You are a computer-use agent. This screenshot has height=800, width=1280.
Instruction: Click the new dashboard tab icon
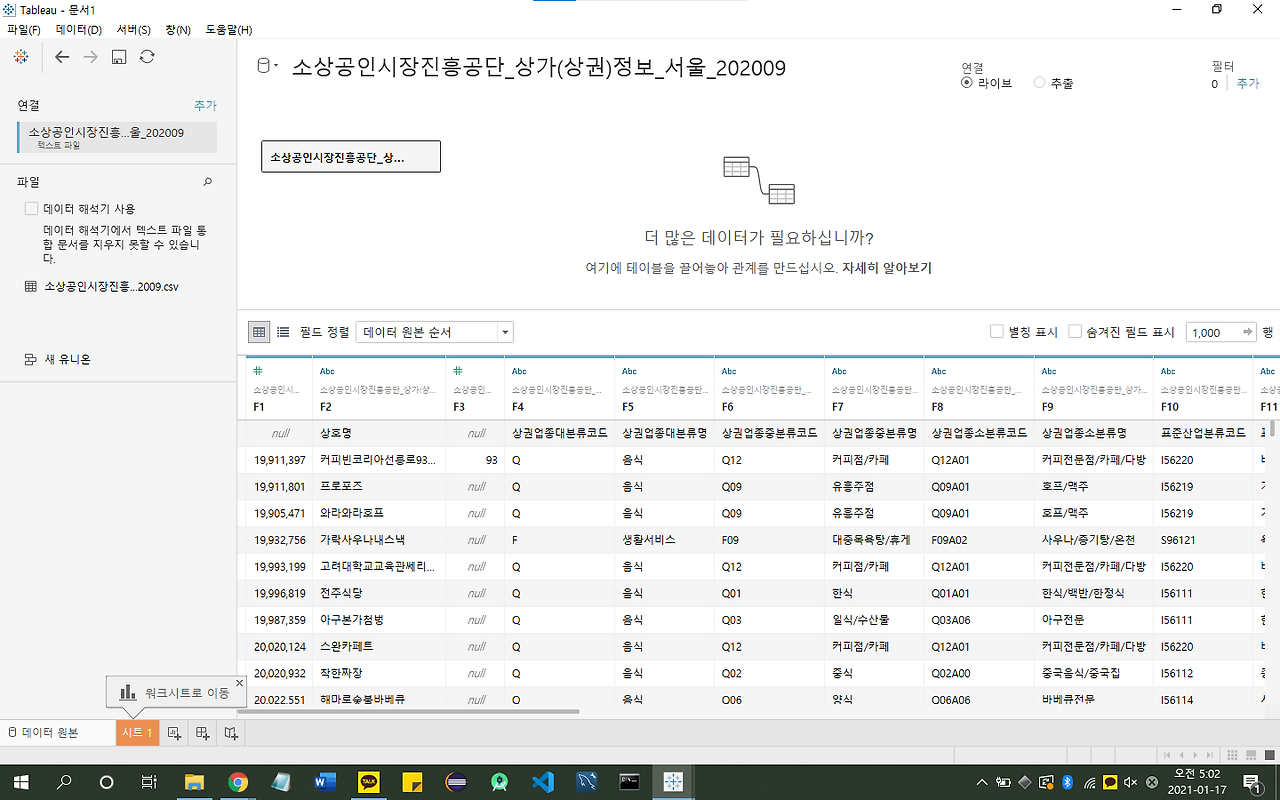(x=203, y=733)
